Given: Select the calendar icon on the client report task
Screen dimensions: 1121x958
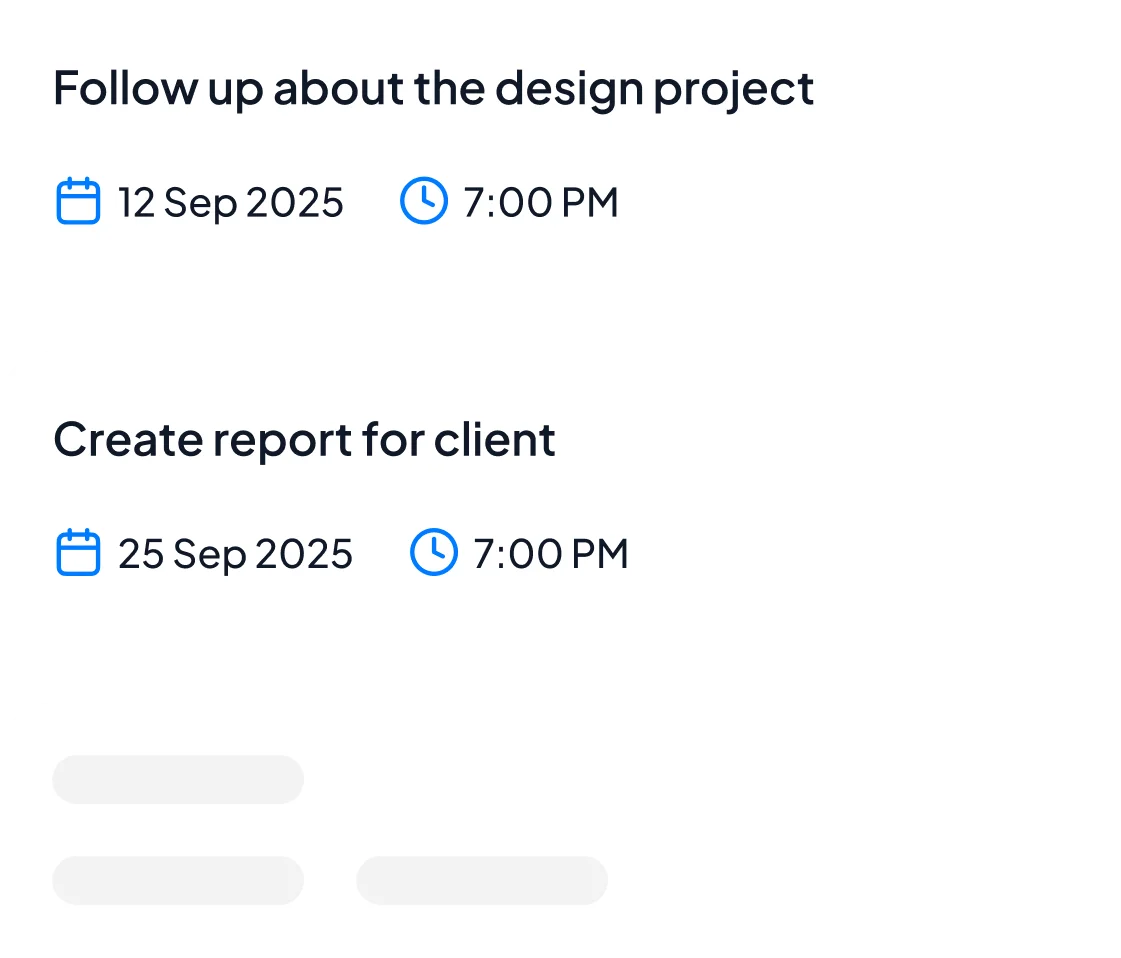Looking at the screenshot, I should 77,553.
